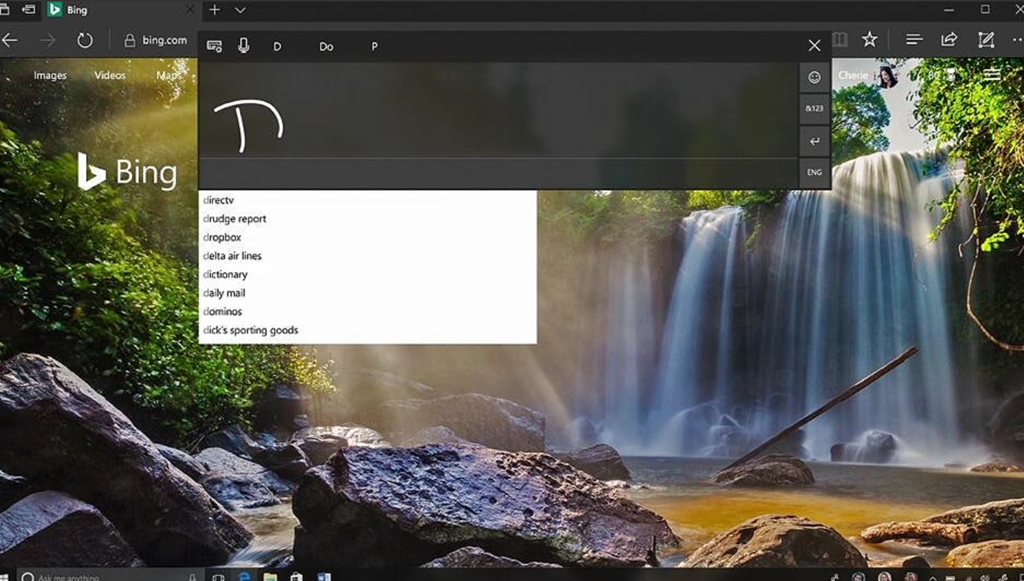Open File Explorer from the taskbar
This screenshot has height=581, width=1024.
point(270,577)
